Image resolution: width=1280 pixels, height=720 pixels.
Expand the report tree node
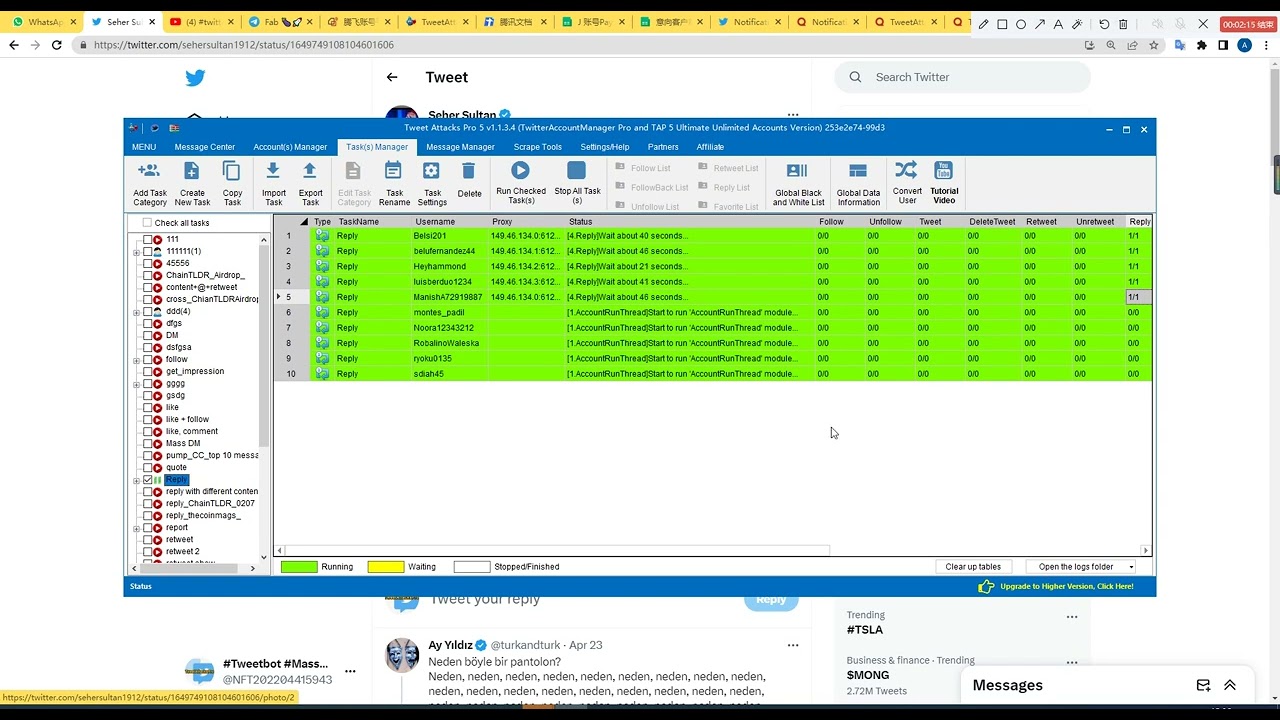[x=136, y=528]
